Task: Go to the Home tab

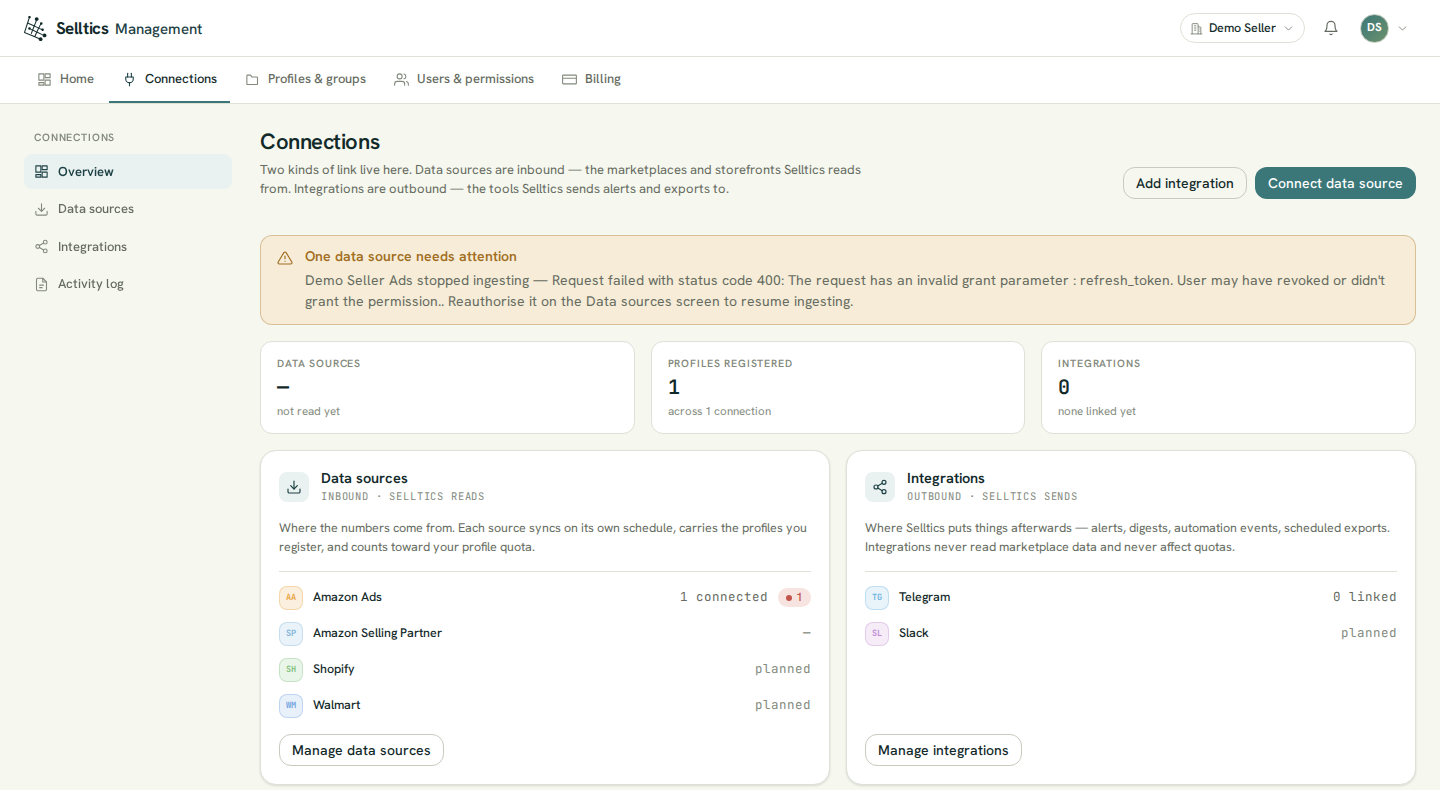Action: [65, 79]
